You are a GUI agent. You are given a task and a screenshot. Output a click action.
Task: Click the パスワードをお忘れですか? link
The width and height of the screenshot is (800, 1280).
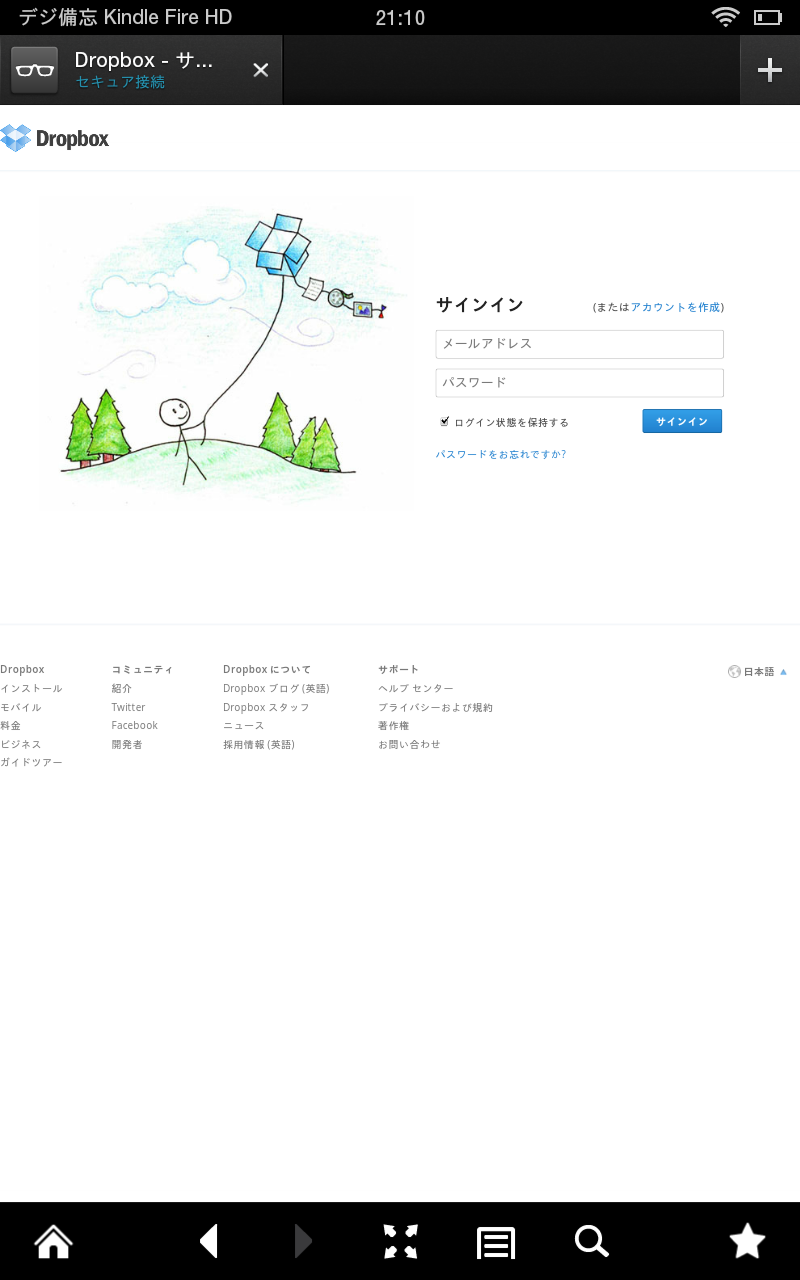pos(501,454)
